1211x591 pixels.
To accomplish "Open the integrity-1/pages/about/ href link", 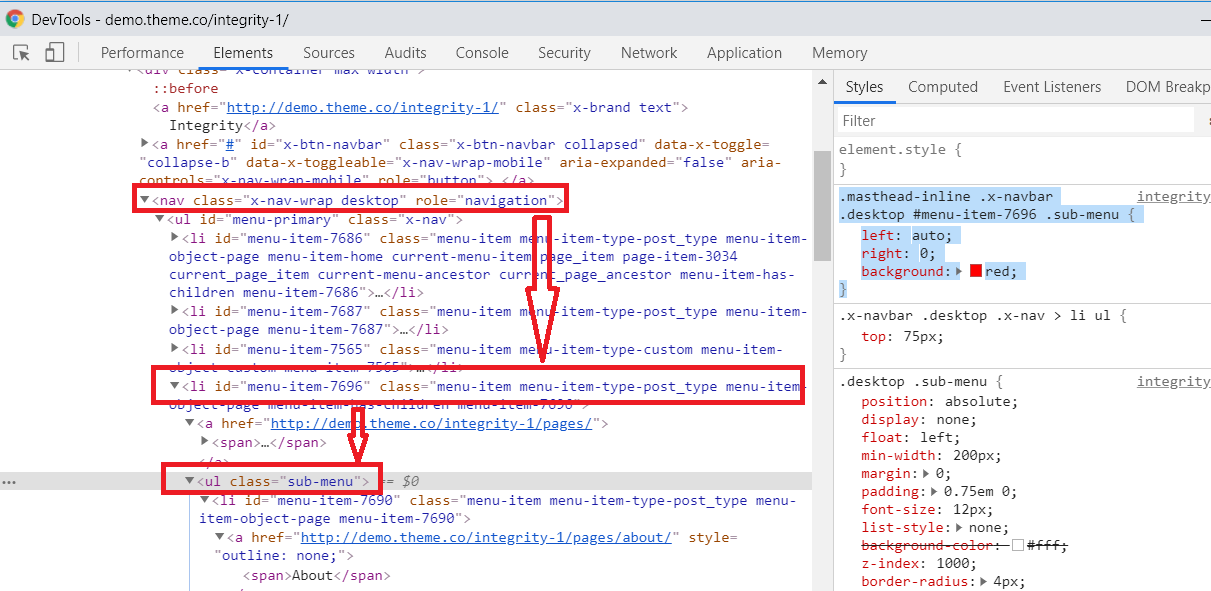I will pyautogui.click(x=486, y=537).
